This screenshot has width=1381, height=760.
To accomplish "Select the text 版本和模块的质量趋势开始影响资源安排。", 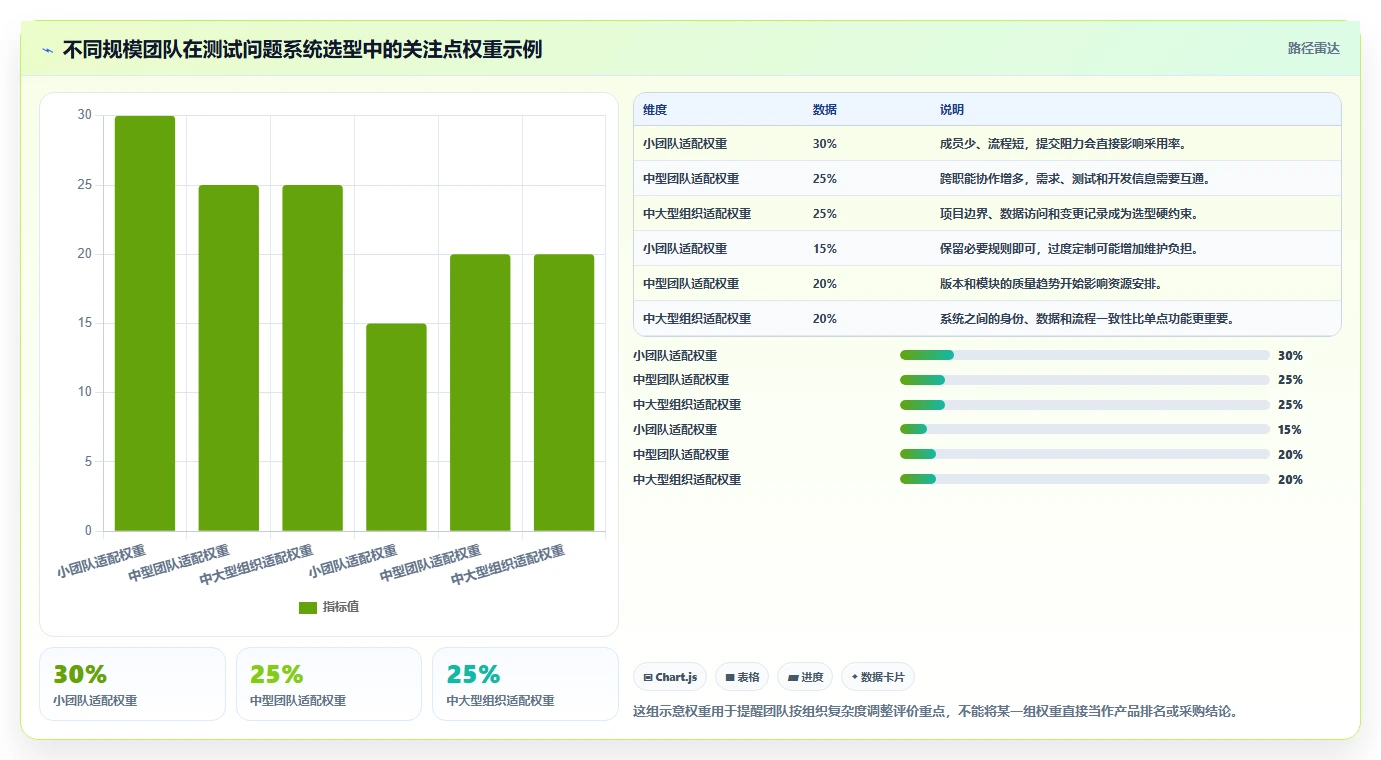I will [1051, 284].
